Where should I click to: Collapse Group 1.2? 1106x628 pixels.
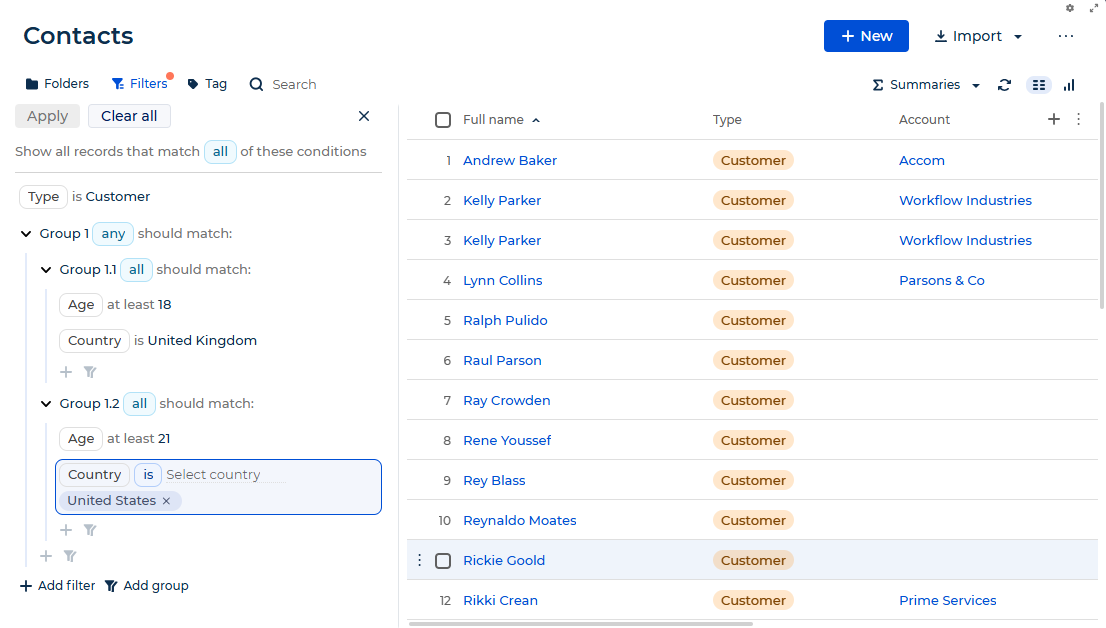(46, 404)
